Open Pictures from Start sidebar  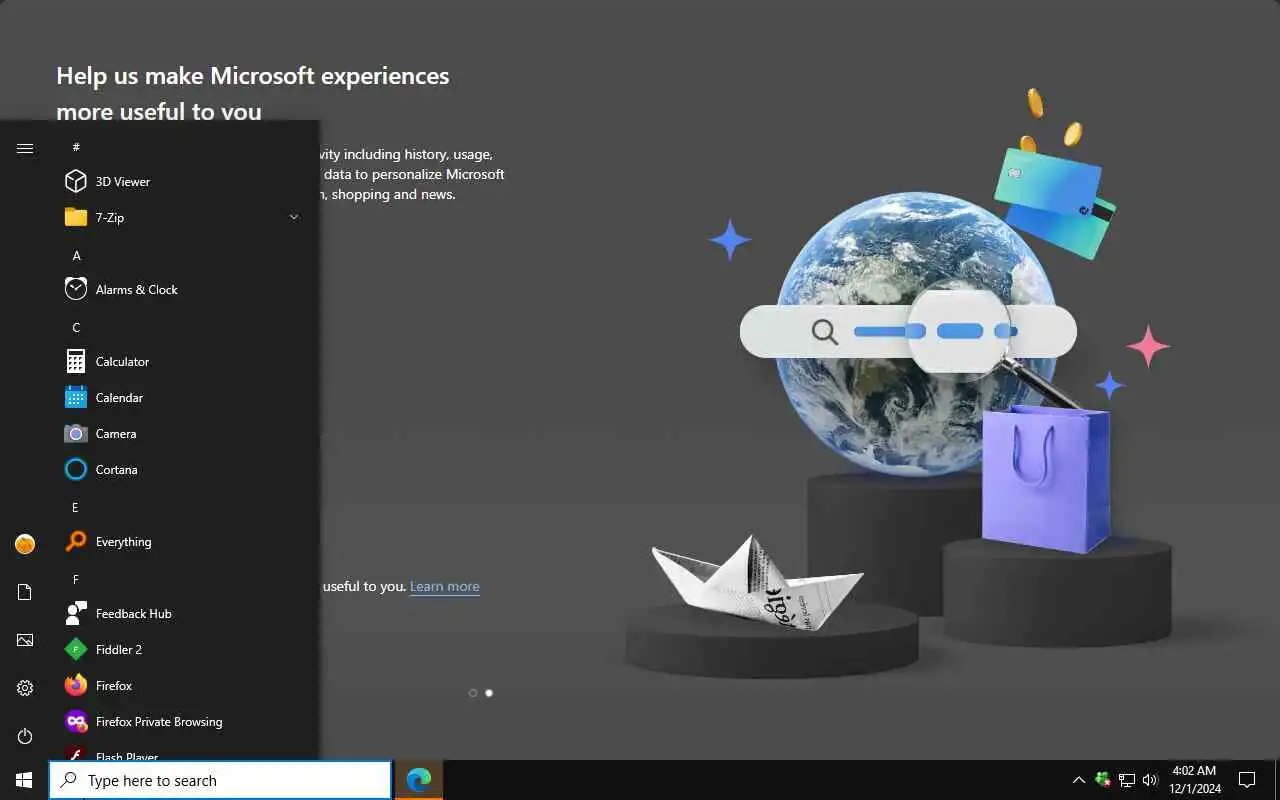[25, 640]
